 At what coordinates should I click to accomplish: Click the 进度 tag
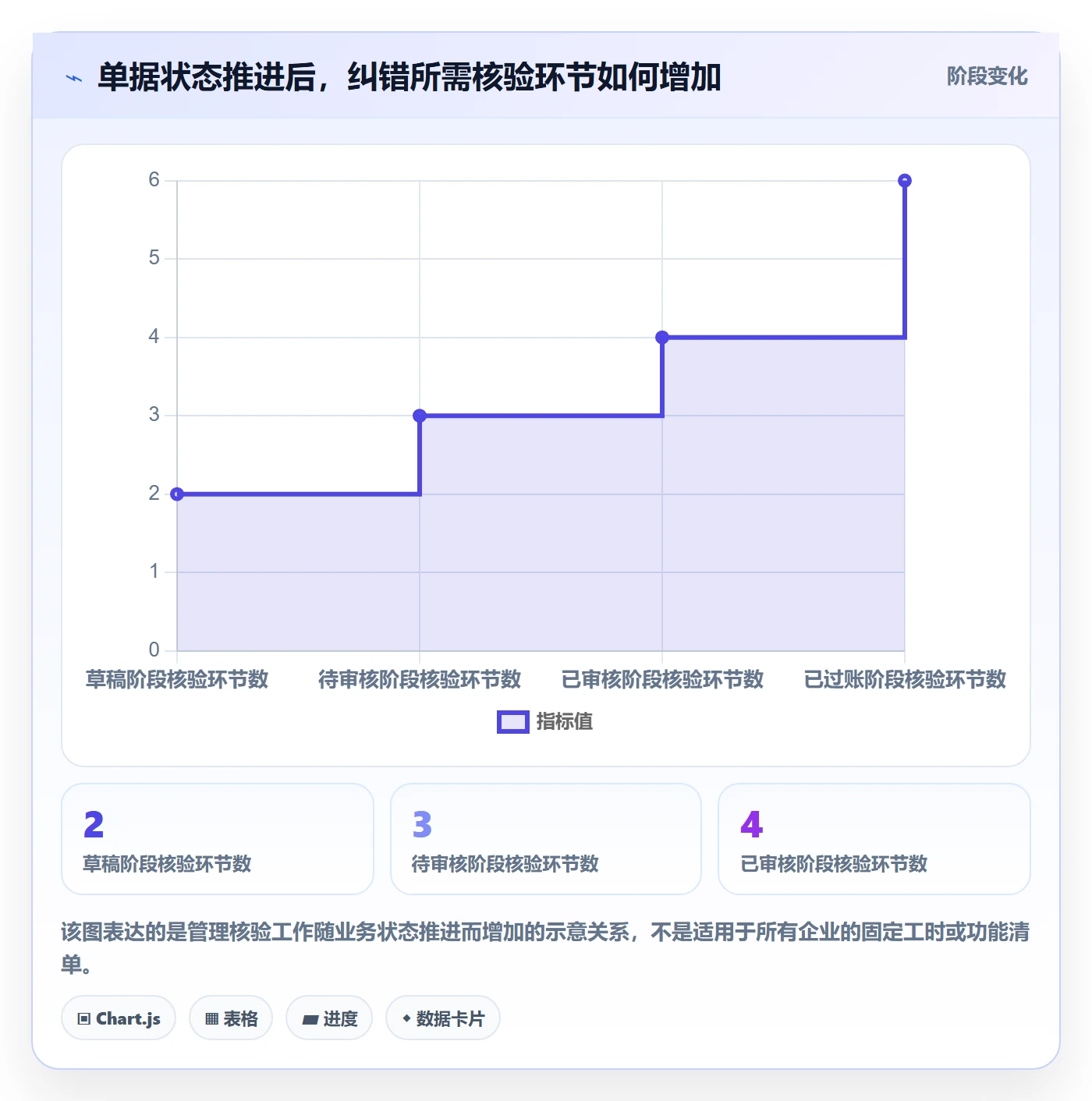coord(329,1018)
